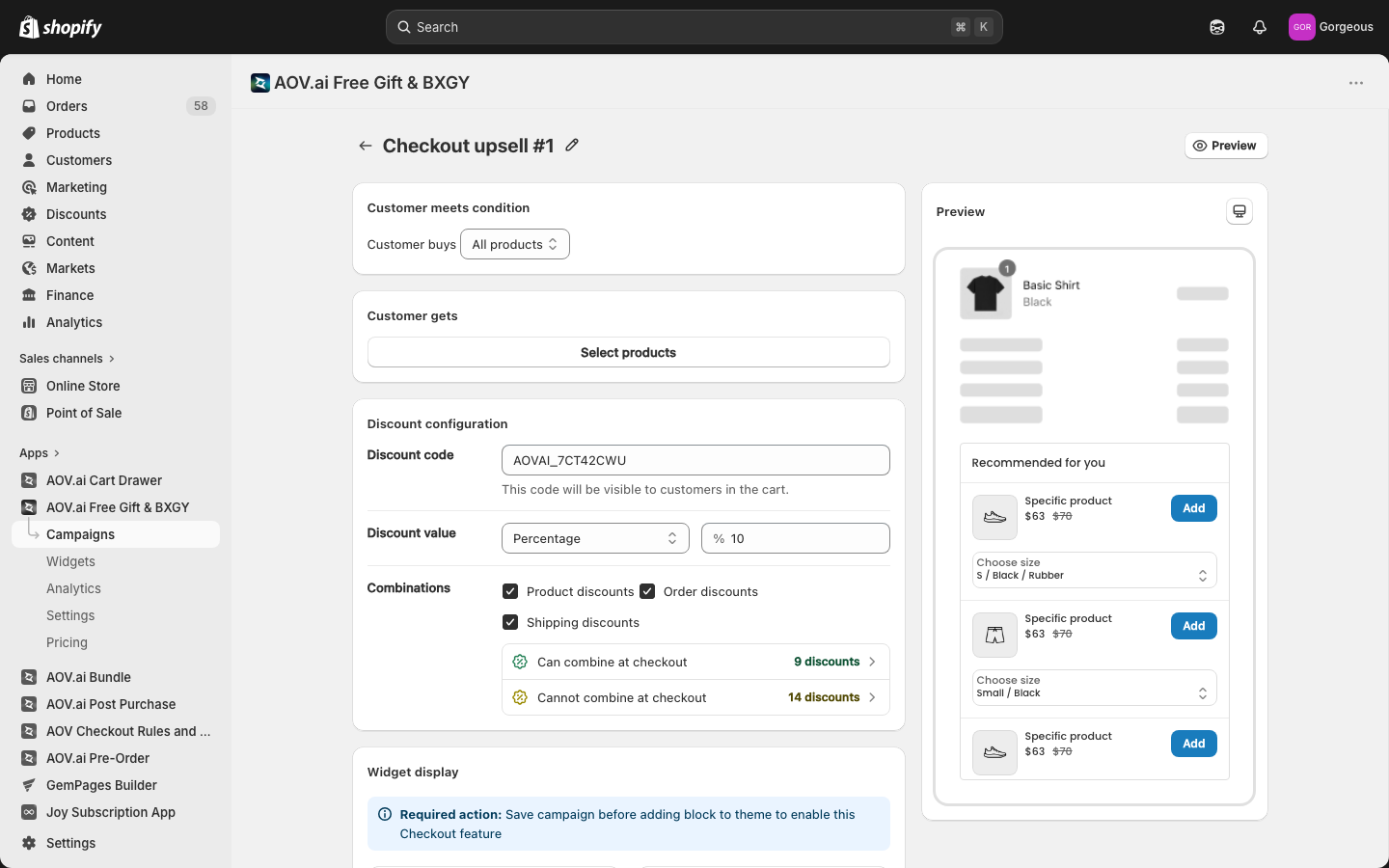
Task: Open the AOV.ai Pre-Order app icon
Action: click(x=29, y=758)
